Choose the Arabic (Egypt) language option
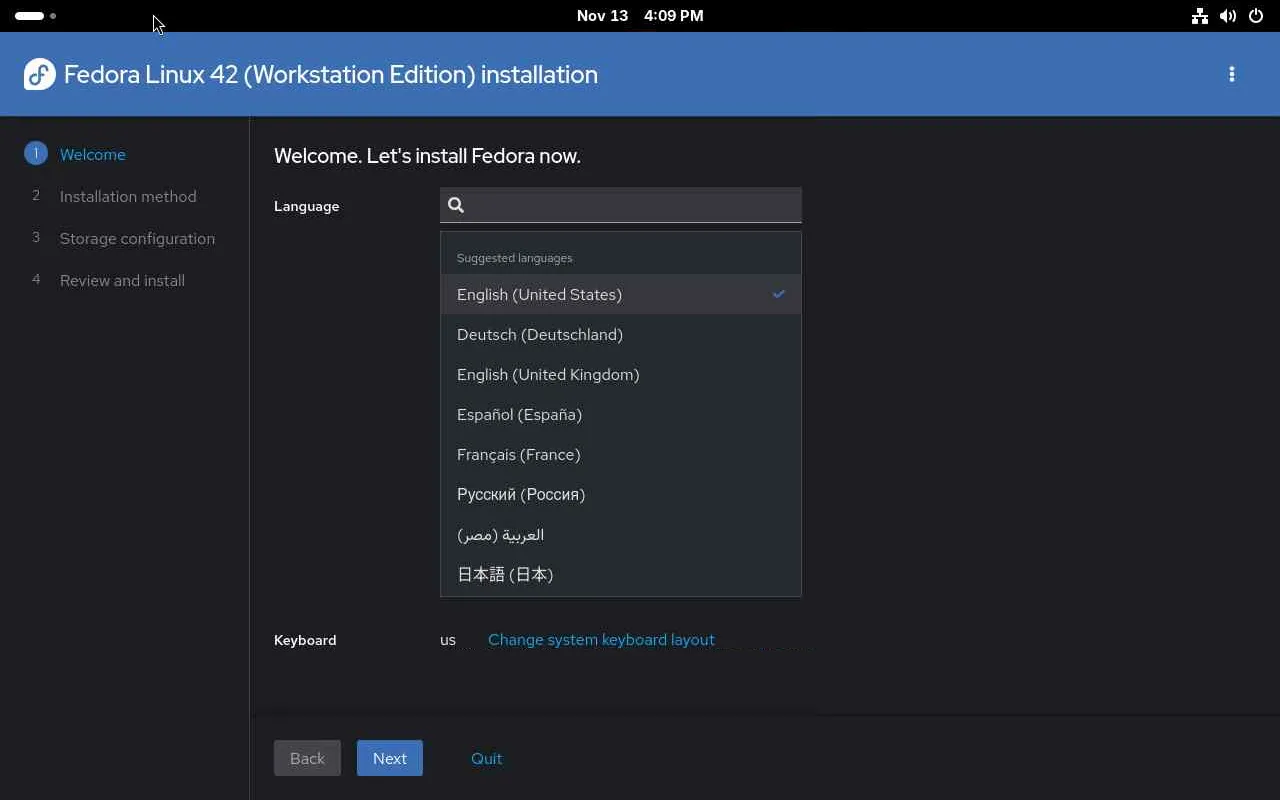1280x800 pixels. [x=621, y=534]
